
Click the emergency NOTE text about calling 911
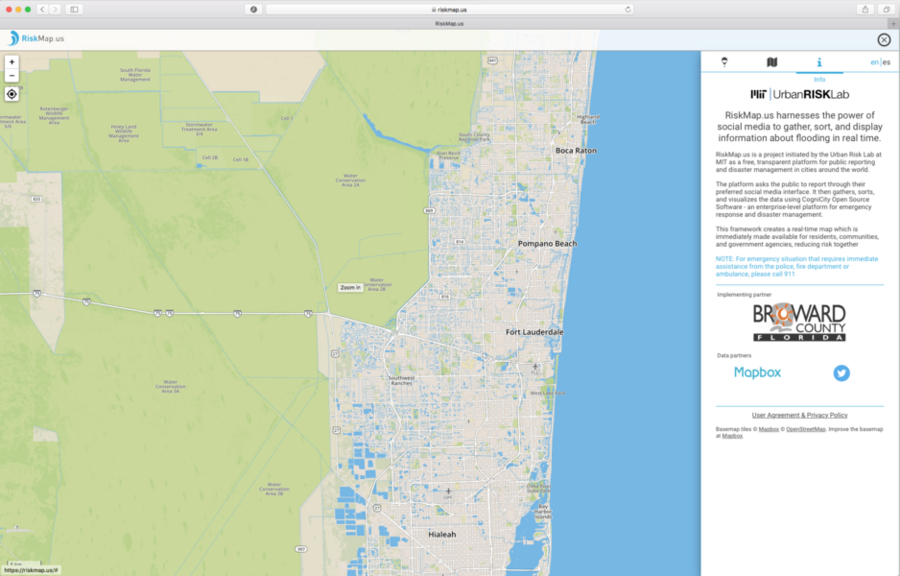797,266
